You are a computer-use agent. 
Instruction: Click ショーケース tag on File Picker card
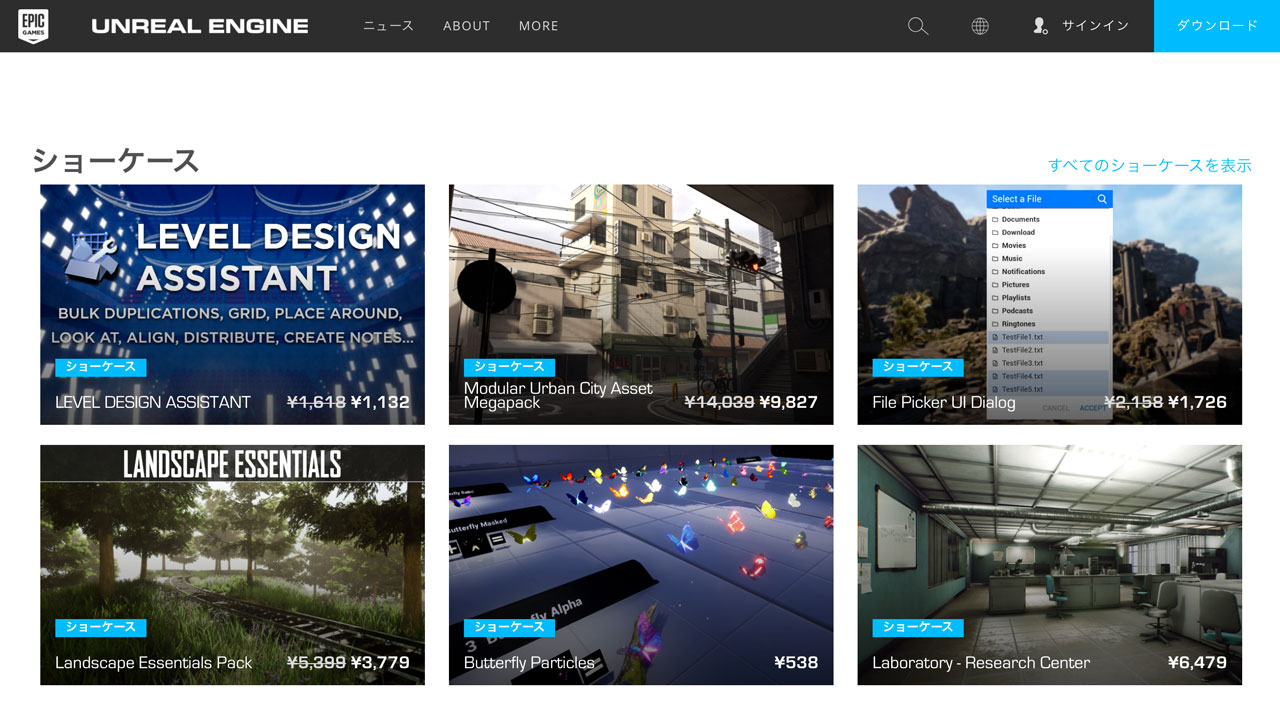(918, 367)
